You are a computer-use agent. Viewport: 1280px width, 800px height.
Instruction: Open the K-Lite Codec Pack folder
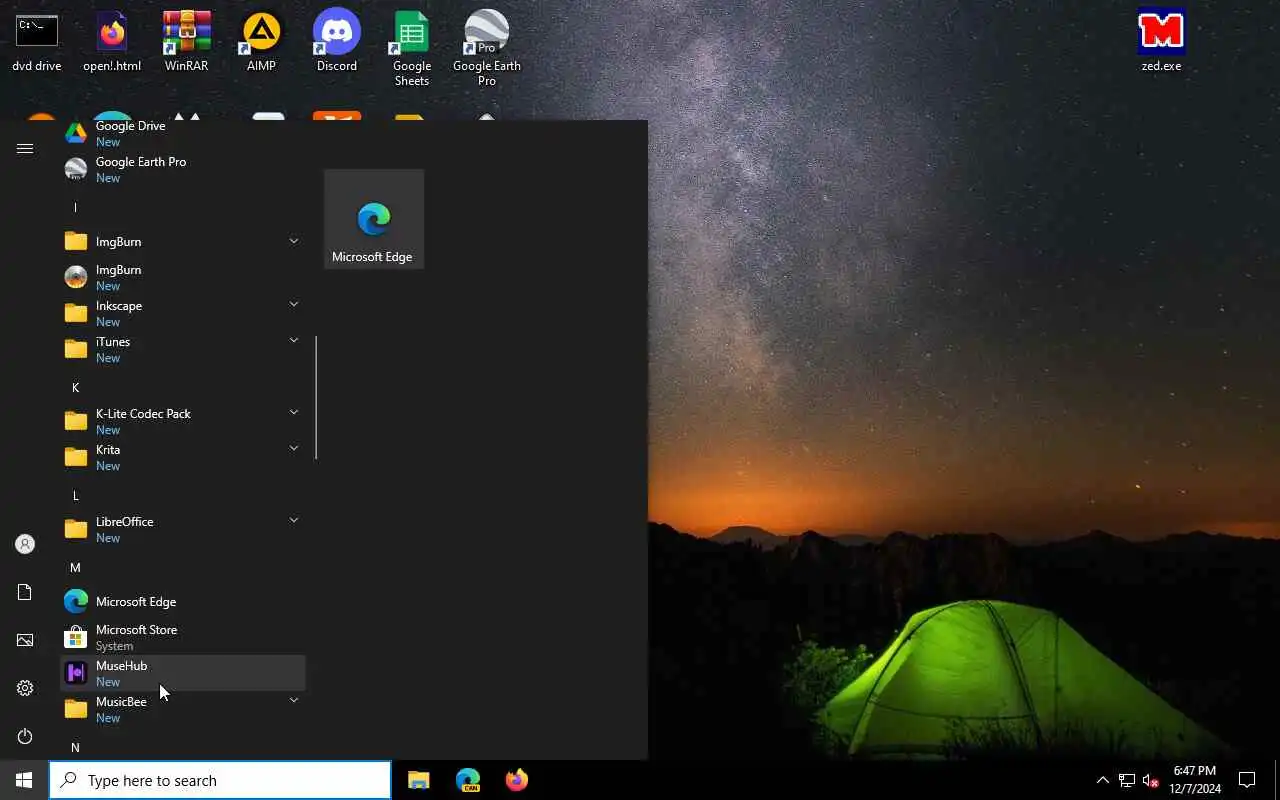pos(183,421)
